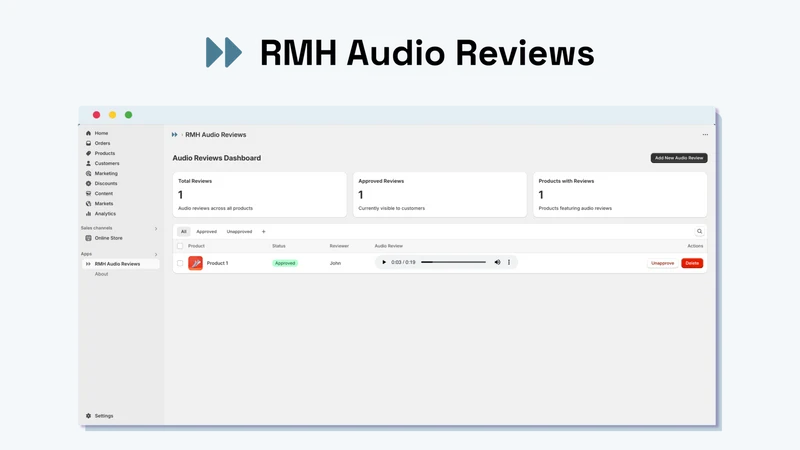Image resolution: width=800 pixels, height=450 pixels.
Task: Click the Status column header
Action: coord(279,246)
